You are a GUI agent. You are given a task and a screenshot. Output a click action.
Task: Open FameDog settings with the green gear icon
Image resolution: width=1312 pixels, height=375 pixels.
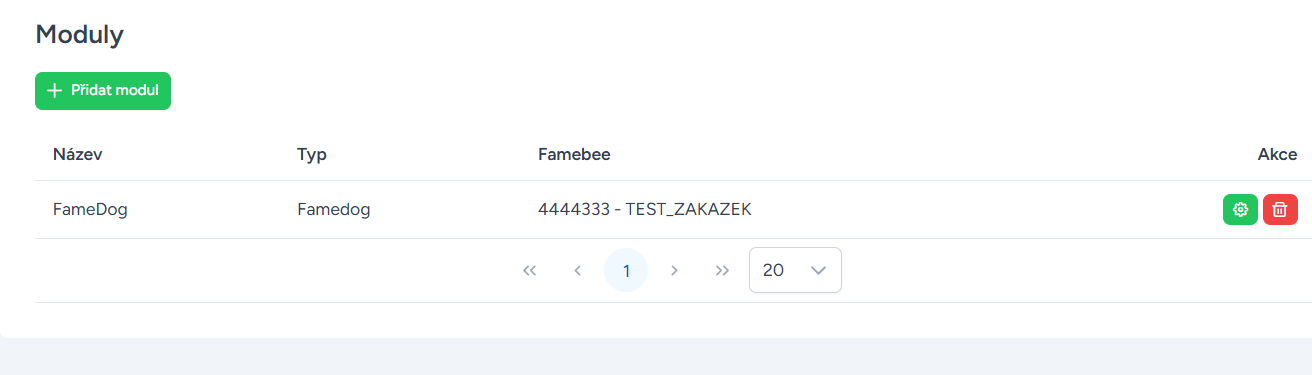pos(1240,209)
